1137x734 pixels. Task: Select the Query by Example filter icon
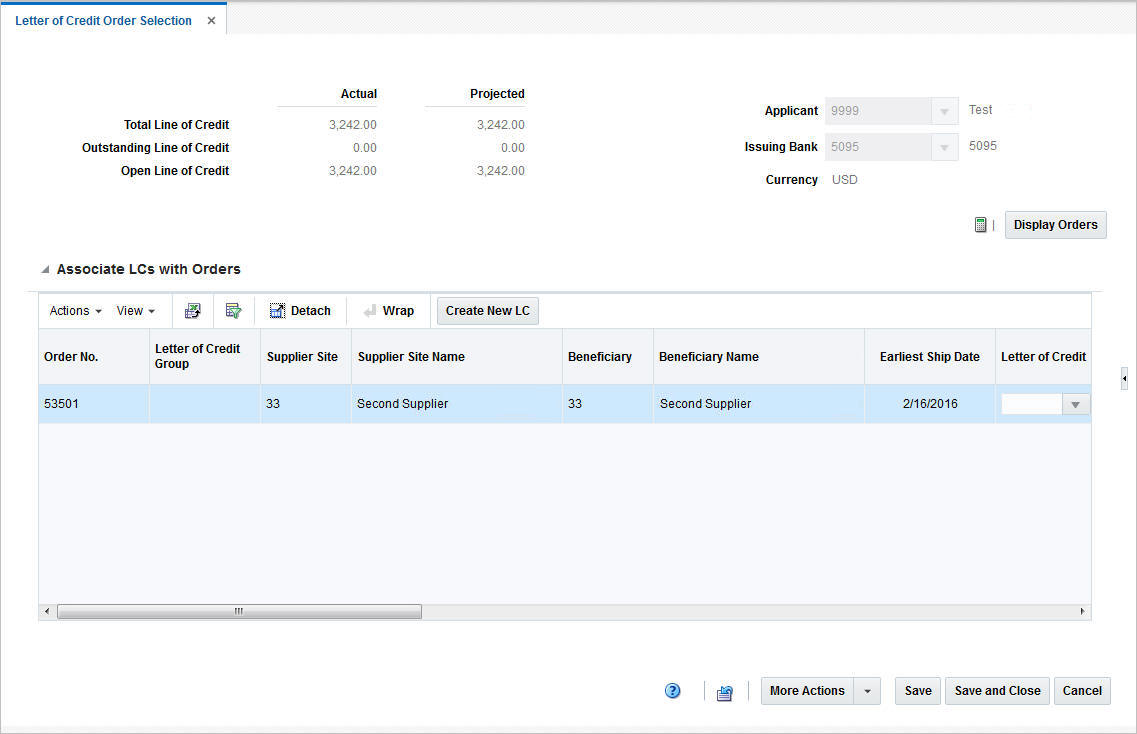coord(234,310)
